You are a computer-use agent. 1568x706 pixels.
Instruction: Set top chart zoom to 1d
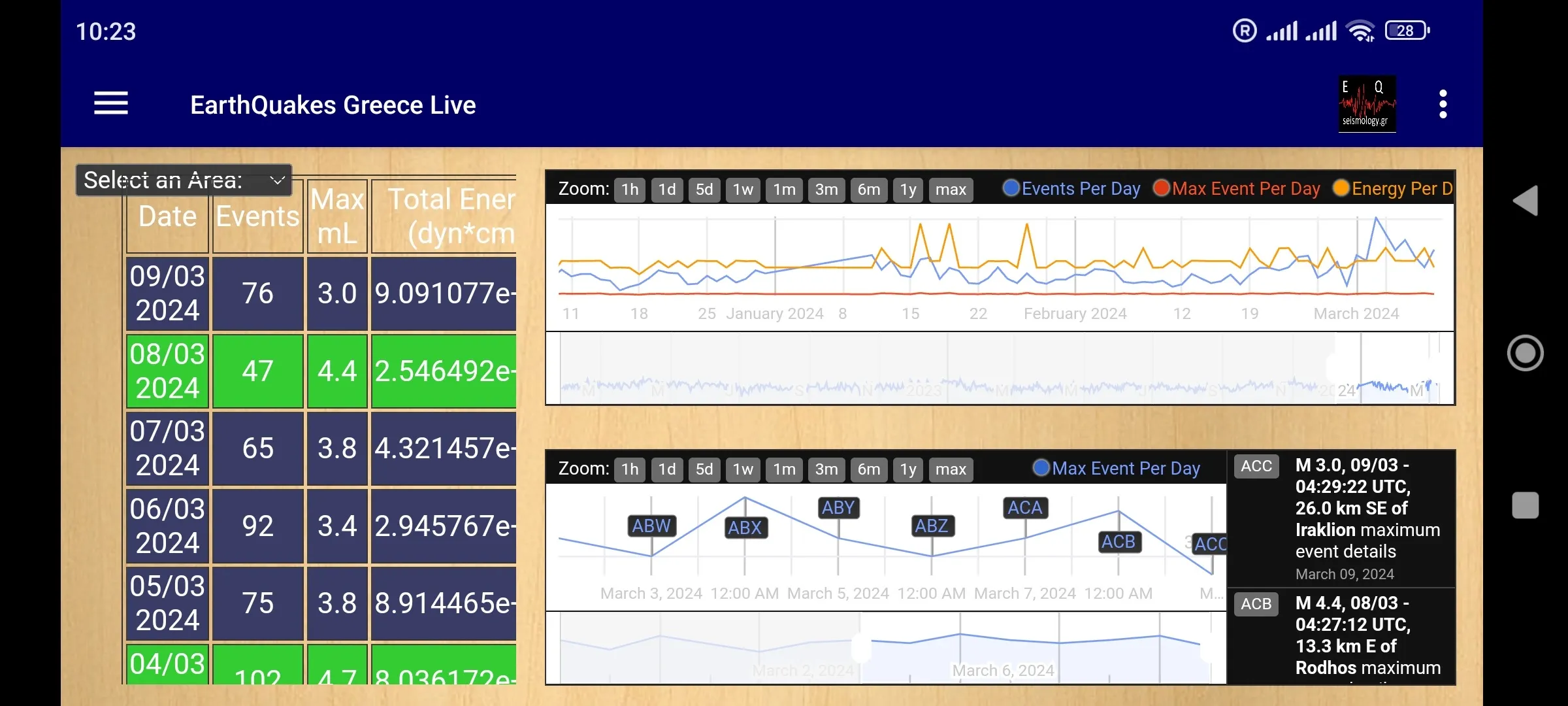(x=667, y=190)
